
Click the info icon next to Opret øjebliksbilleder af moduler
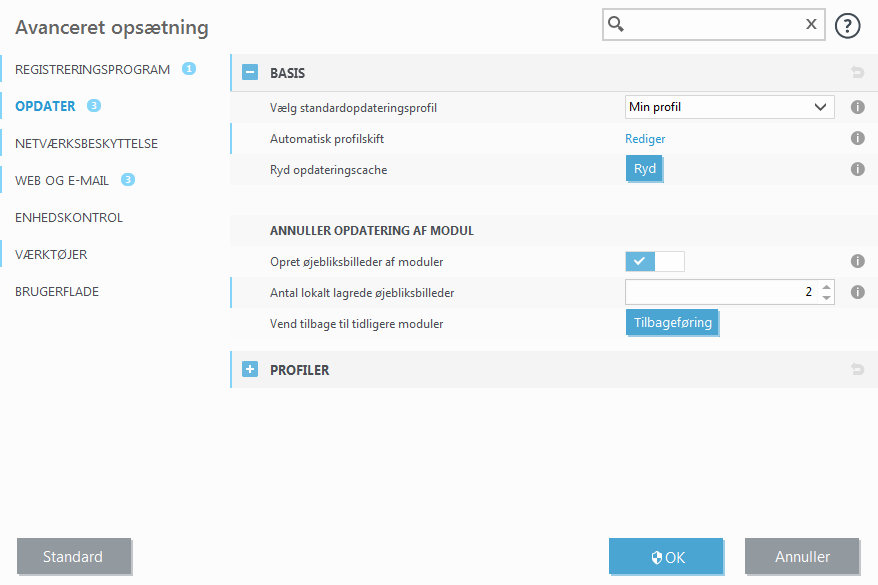[857, 261]
